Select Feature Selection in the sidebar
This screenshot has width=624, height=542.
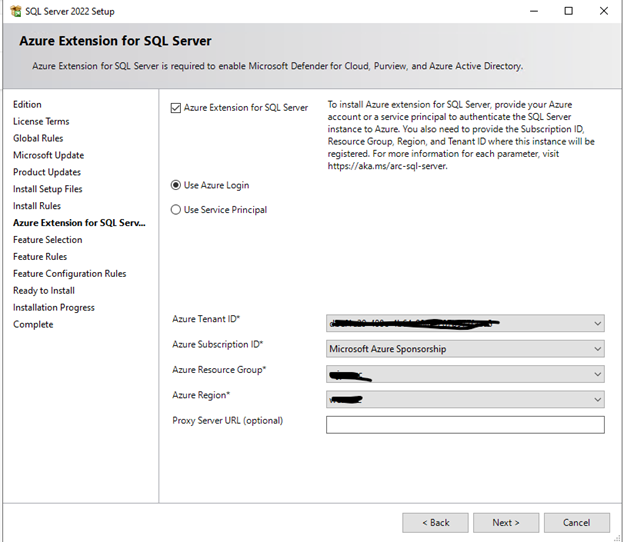(x=47, y=240)
